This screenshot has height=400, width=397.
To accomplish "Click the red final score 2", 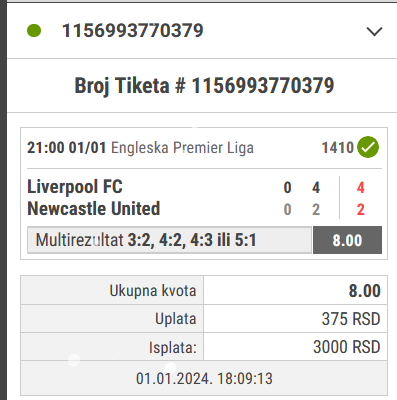I will pyautogui.click(x=360, y=210).
